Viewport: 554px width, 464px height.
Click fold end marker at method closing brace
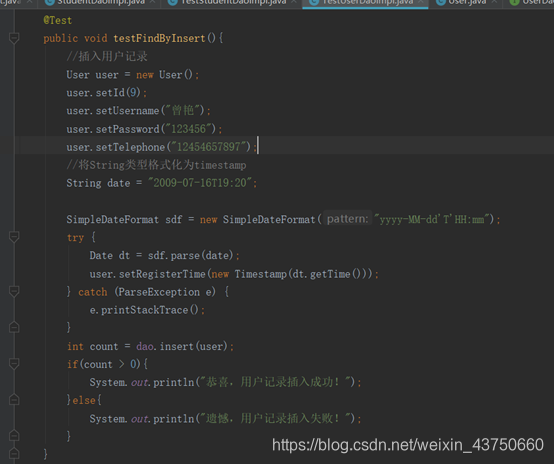tap(14, 453)
